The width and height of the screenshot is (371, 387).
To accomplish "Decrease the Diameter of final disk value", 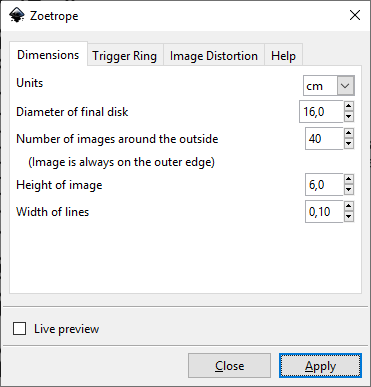I will (349, 117).
